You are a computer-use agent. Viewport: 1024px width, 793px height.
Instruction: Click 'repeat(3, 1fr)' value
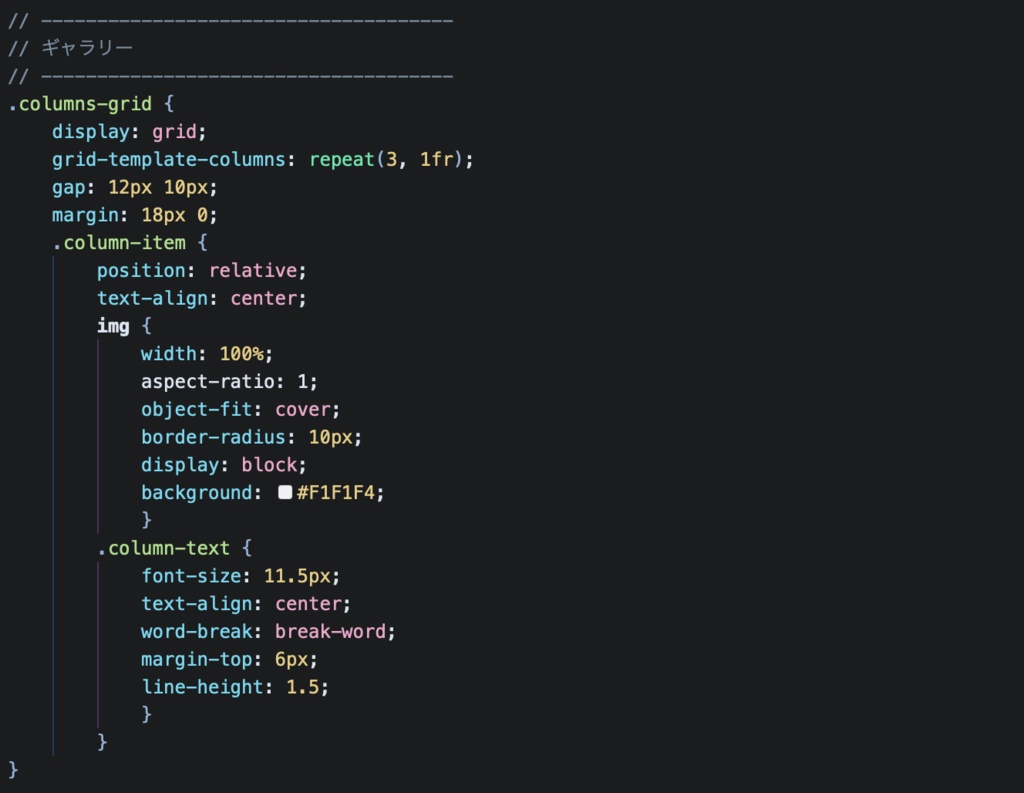tap(385, 159)
